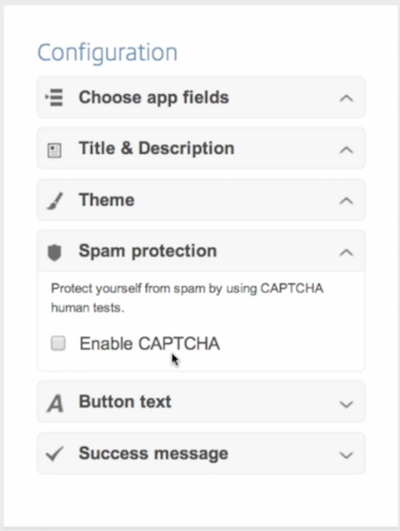Screen dimensions: 400x531
Task: Toggle the Theme section chevron
Action: (346, 201)
